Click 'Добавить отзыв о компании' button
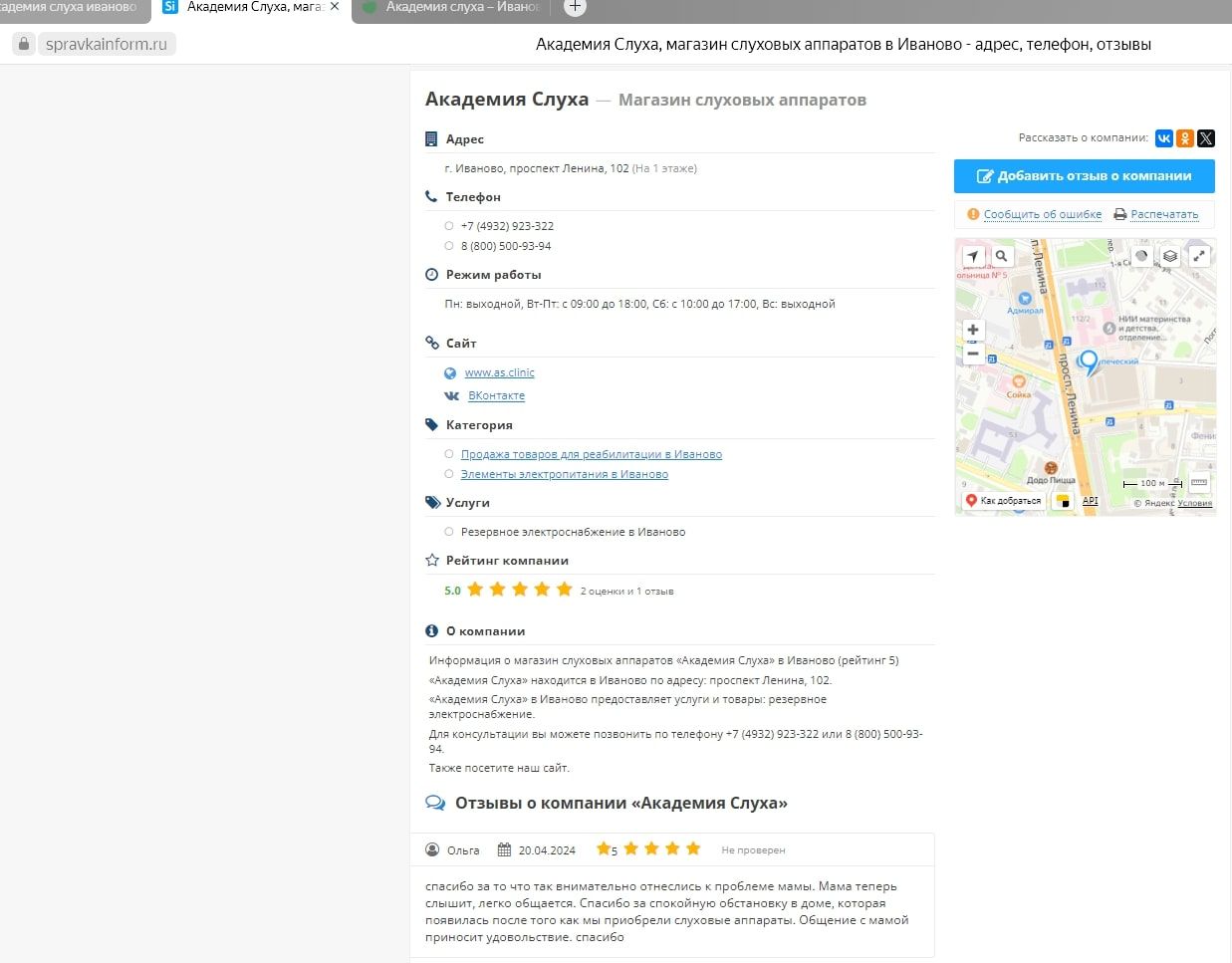Screen dimensions: 1232x963 click(x=1084, y=176)
